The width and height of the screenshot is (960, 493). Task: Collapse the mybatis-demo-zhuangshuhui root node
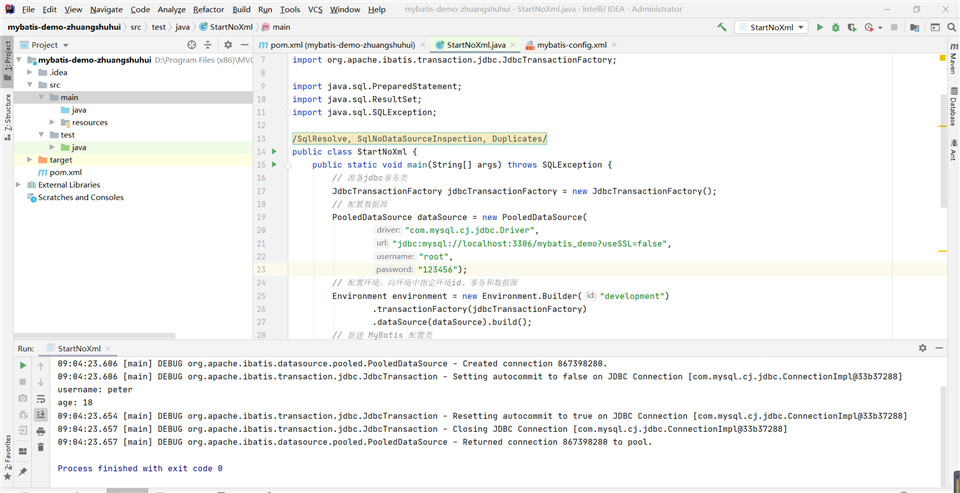pyautogui.click(x=19, y=60)
